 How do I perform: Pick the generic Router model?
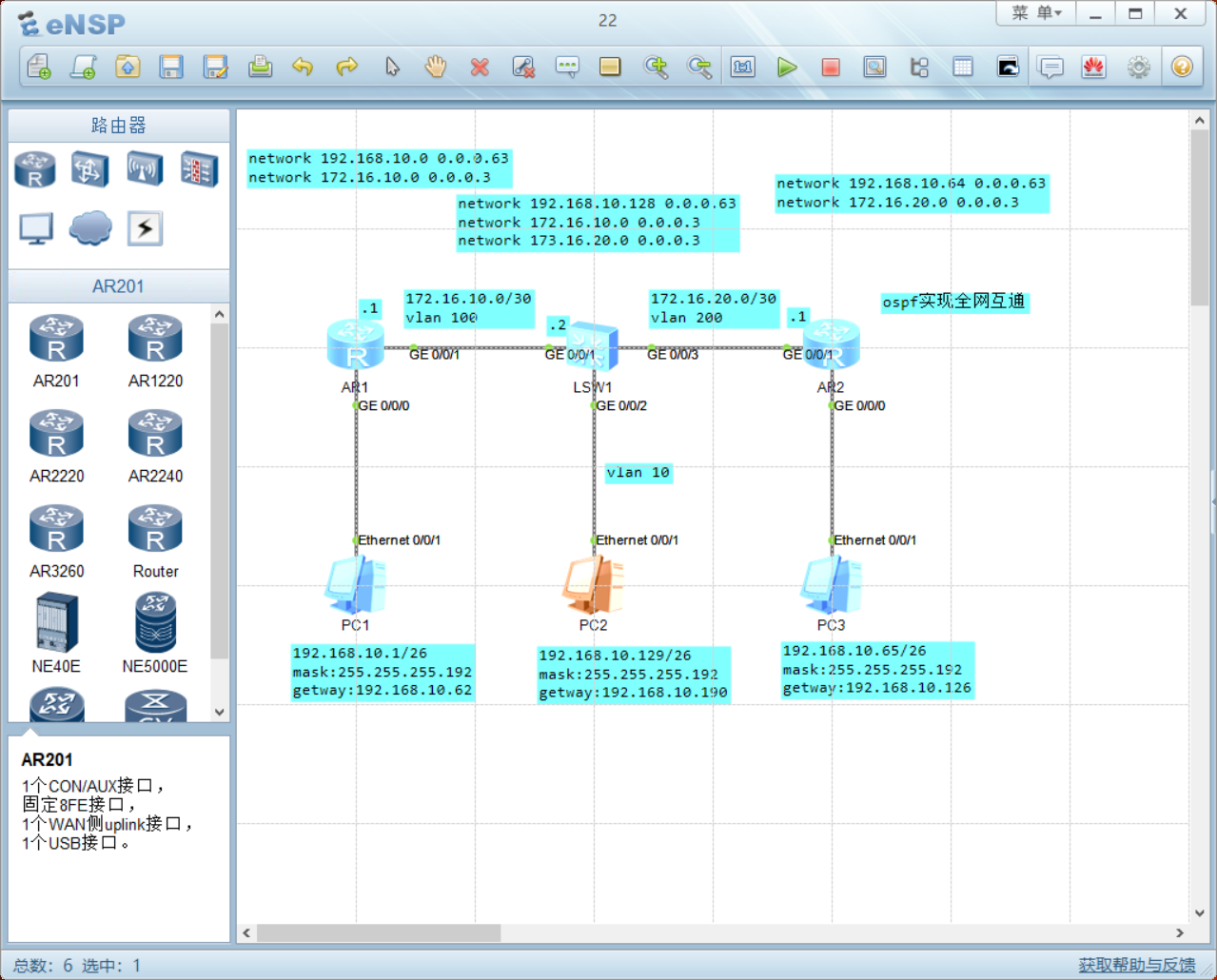coord(155,540)
